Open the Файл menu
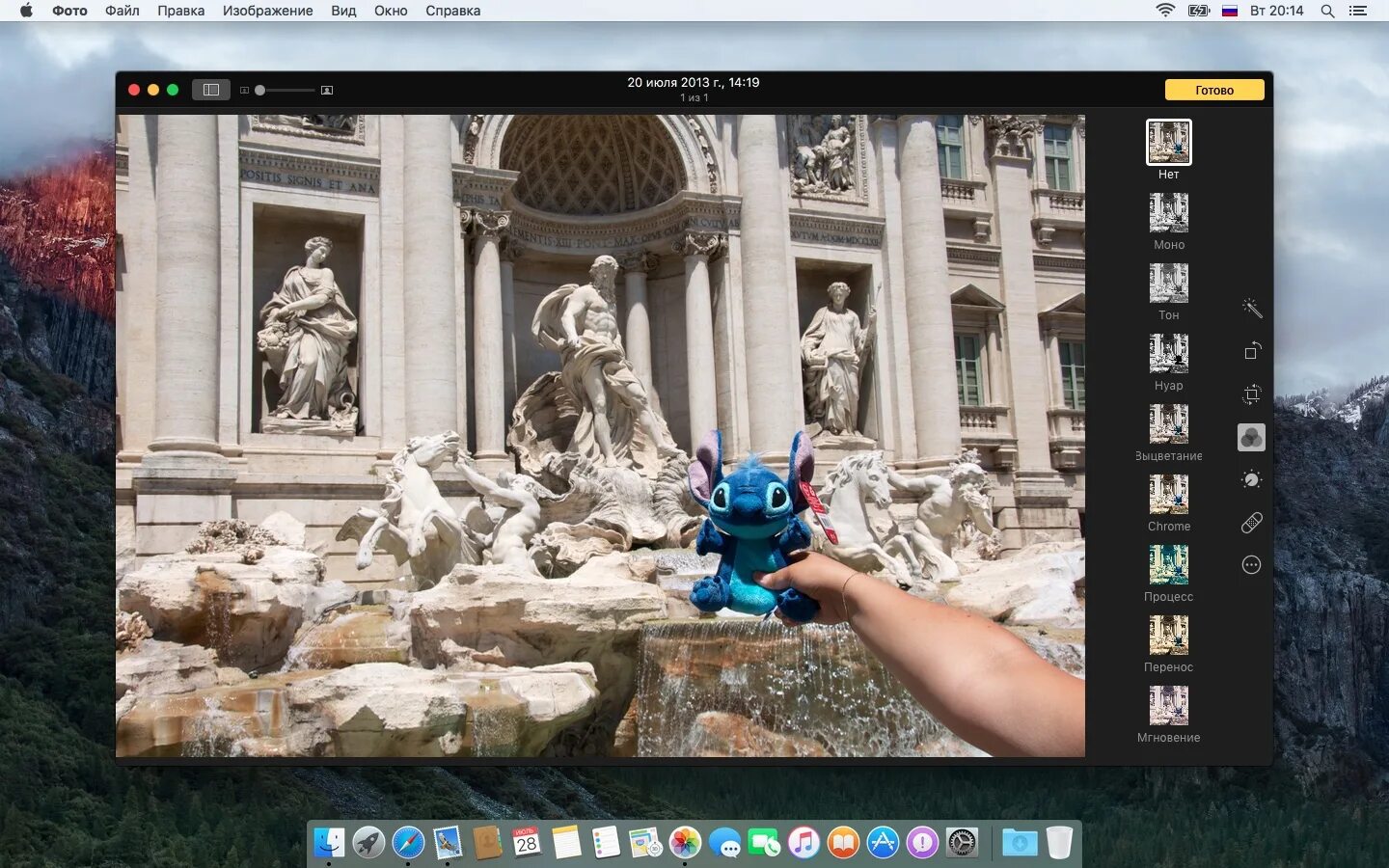This screenshot has width=1389, height=868. point(123,11)
